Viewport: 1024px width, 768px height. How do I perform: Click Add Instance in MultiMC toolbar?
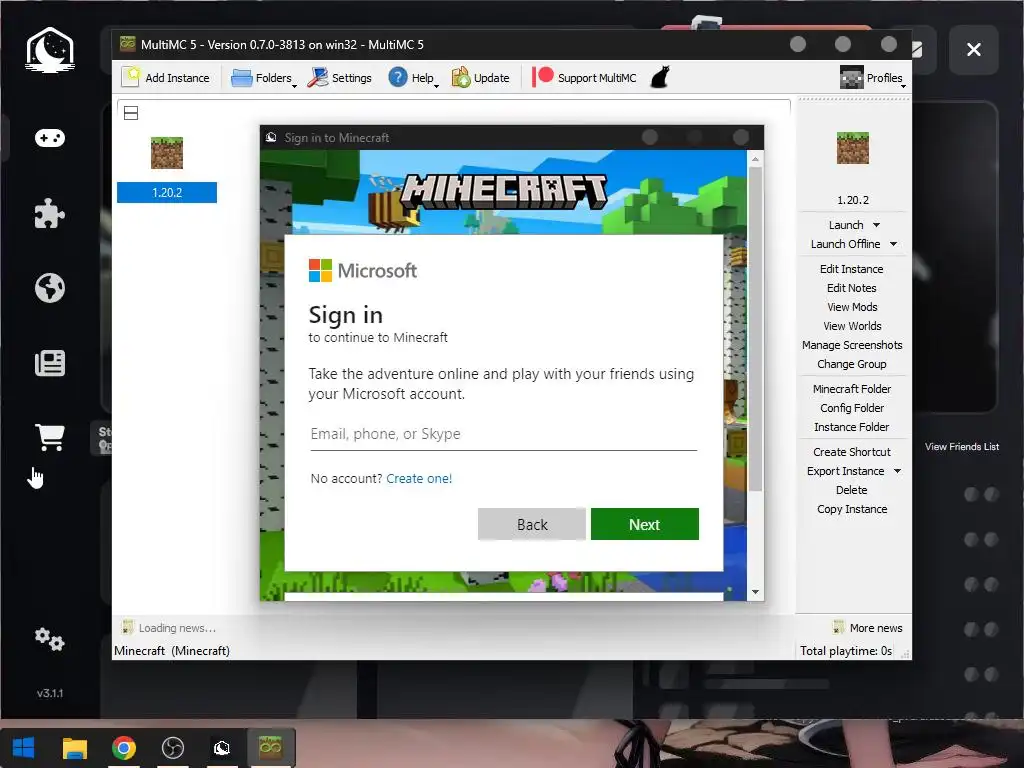(x=166, y=78)
